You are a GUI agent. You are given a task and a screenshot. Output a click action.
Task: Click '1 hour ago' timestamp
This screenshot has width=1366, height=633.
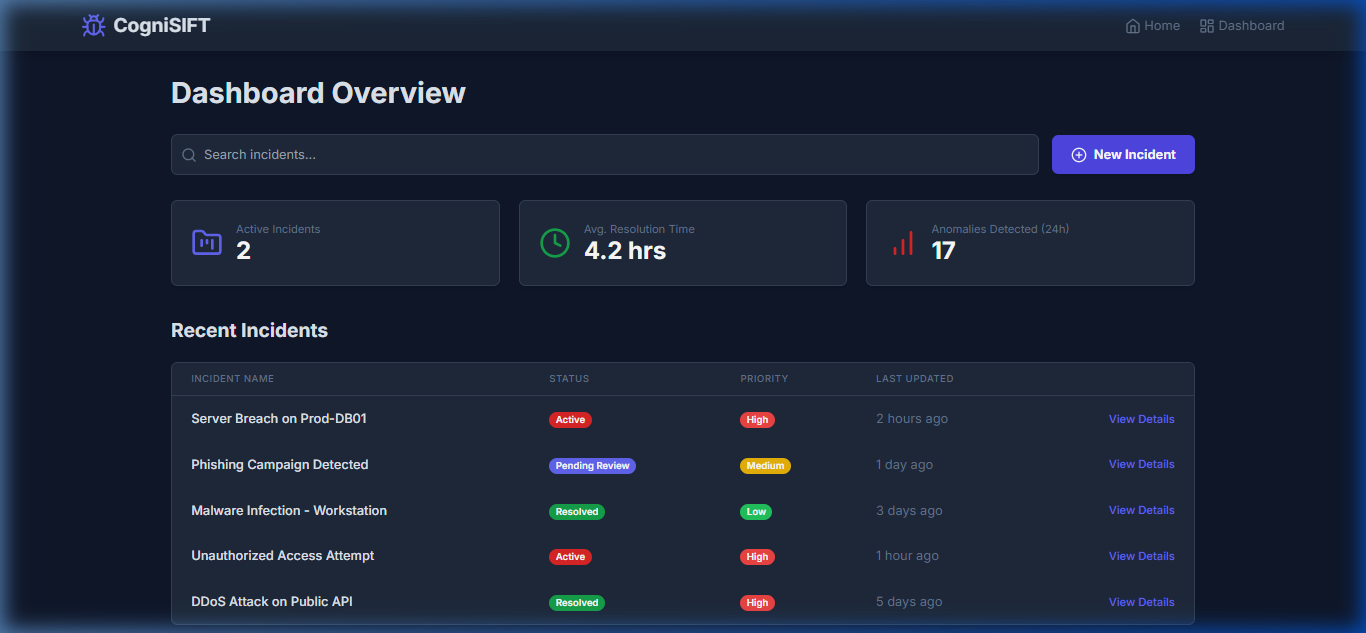tap(907, 556)
